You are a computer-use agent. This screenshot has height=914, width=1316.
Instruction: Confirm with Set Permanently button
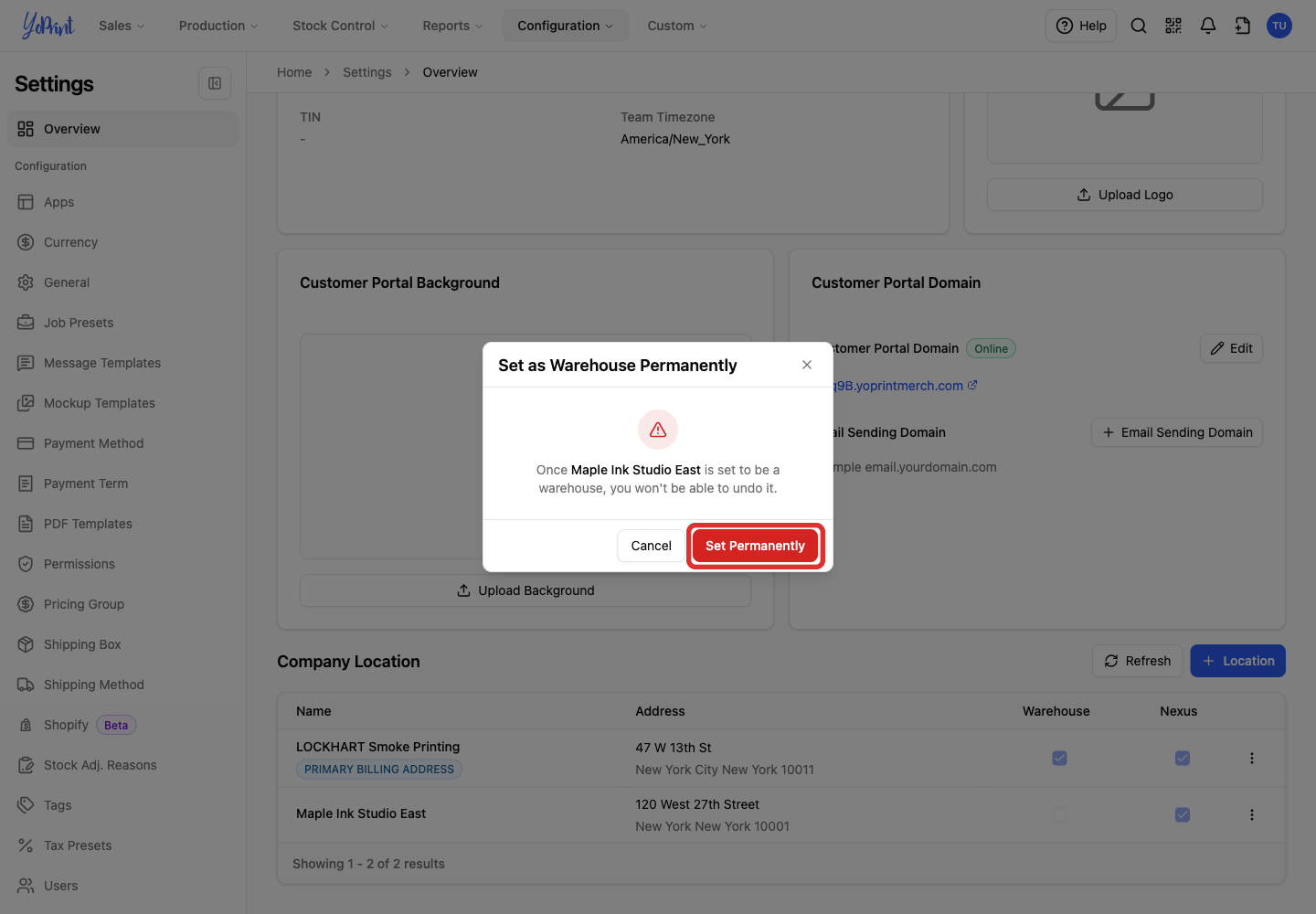[x=755, y=546]
